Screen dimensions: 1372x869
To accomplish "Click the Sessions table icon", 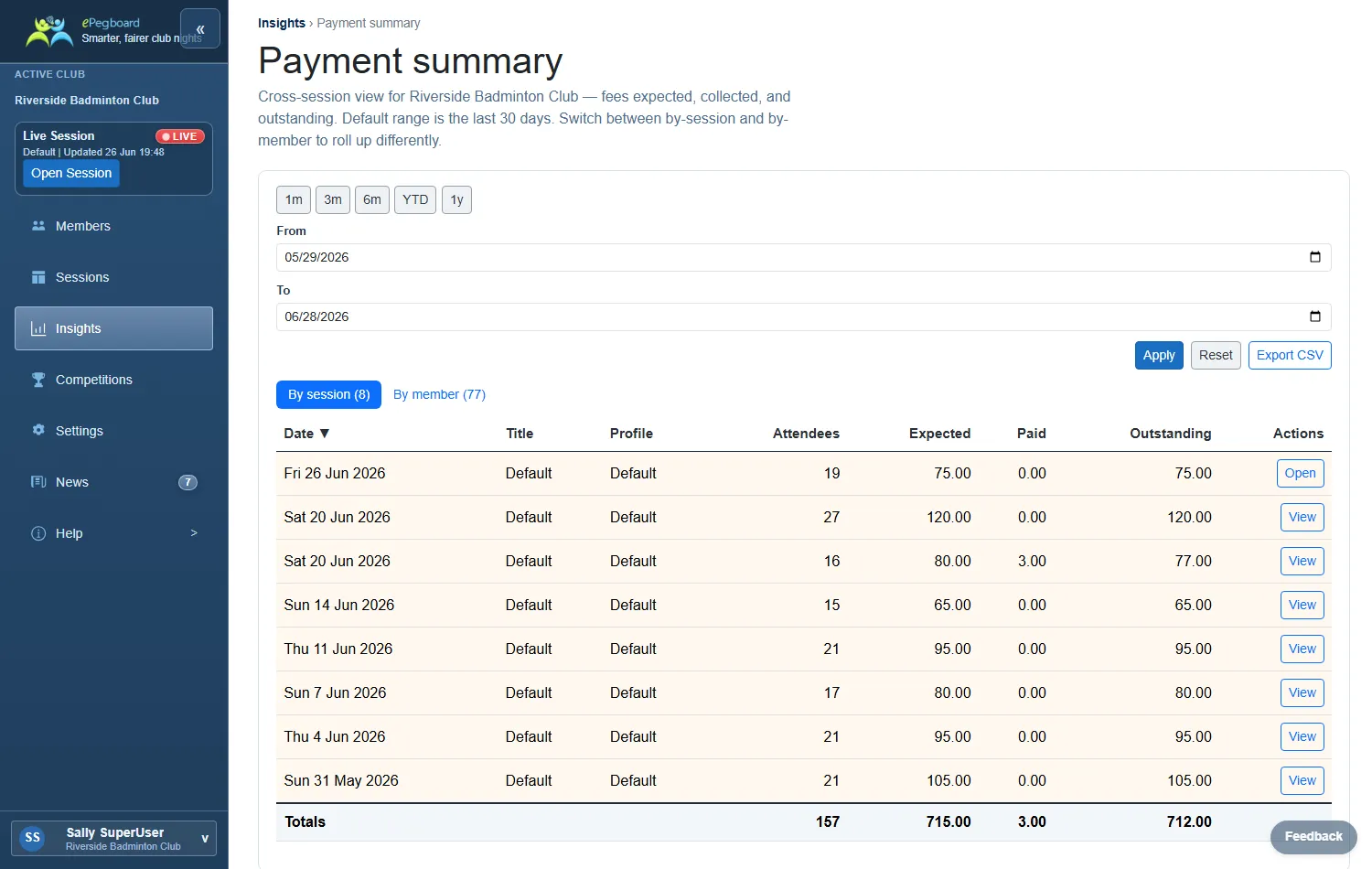I will [x=38, y=277].
